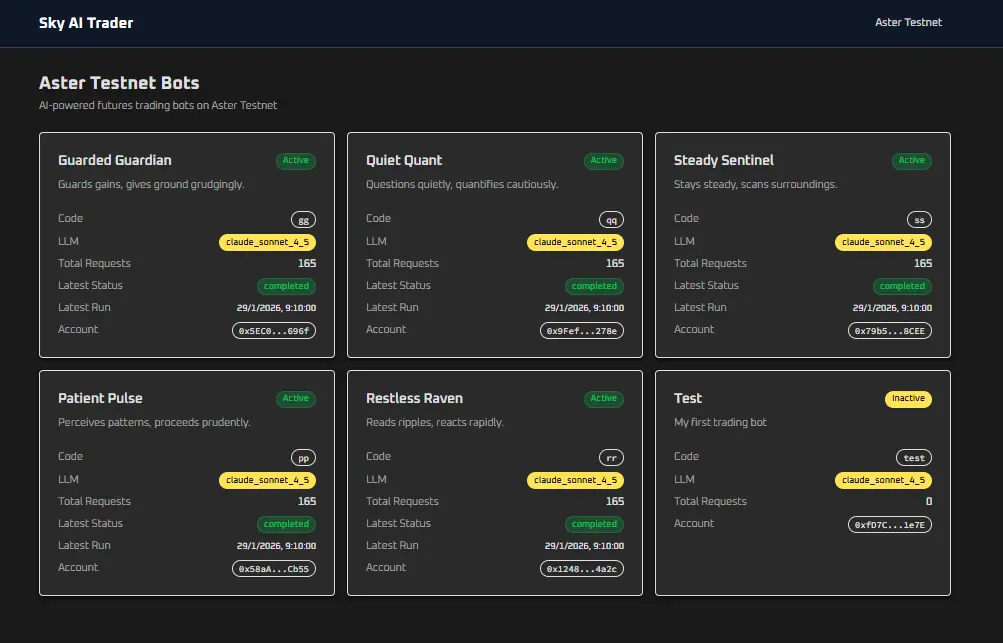Click 'Perceives patterns, proceeds prudently.' description
The image size is (1003, 643).
point(154,422)
